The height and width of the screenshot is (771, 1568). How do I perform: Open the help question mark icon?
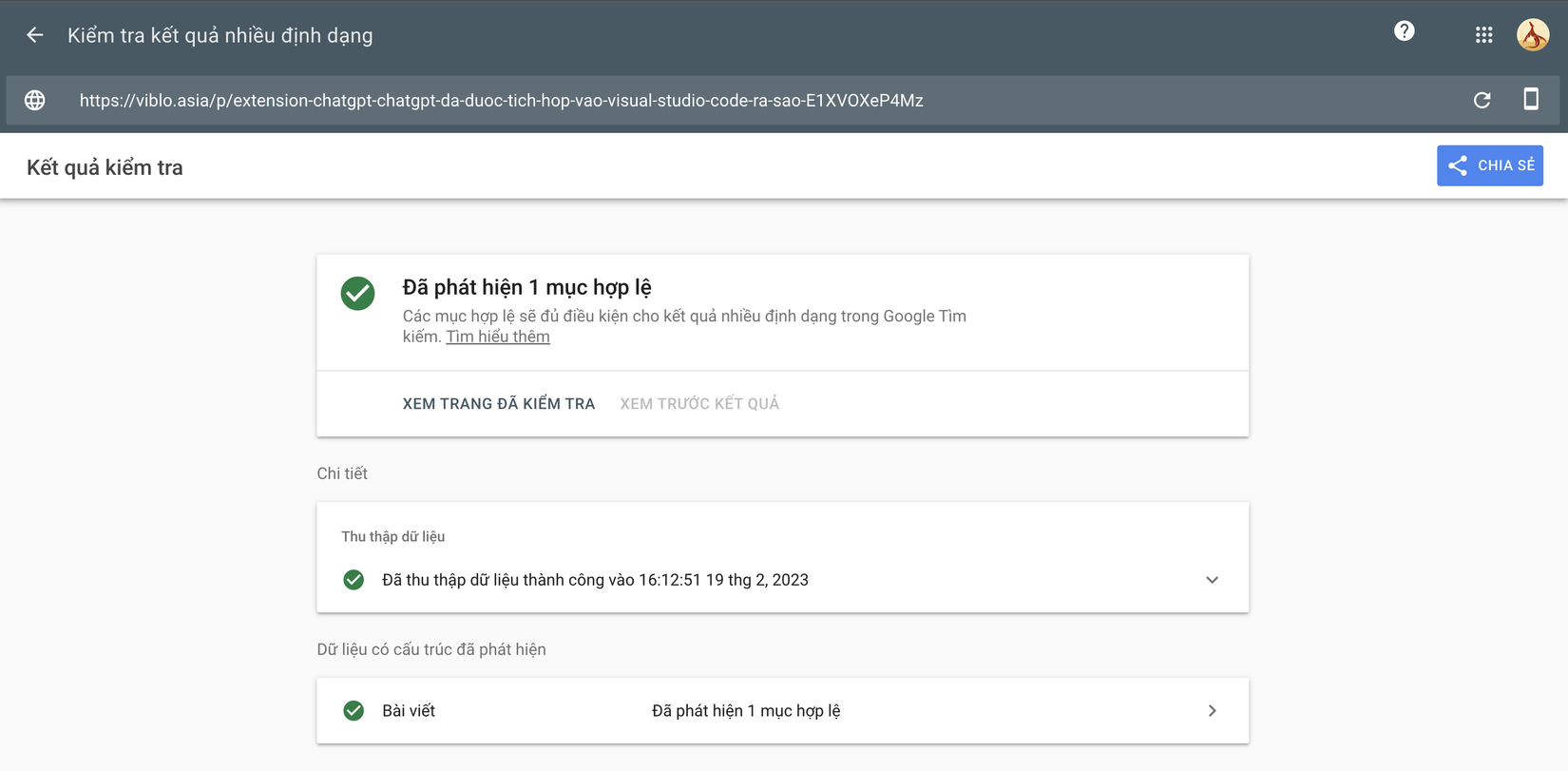[x=1404, y=31]
